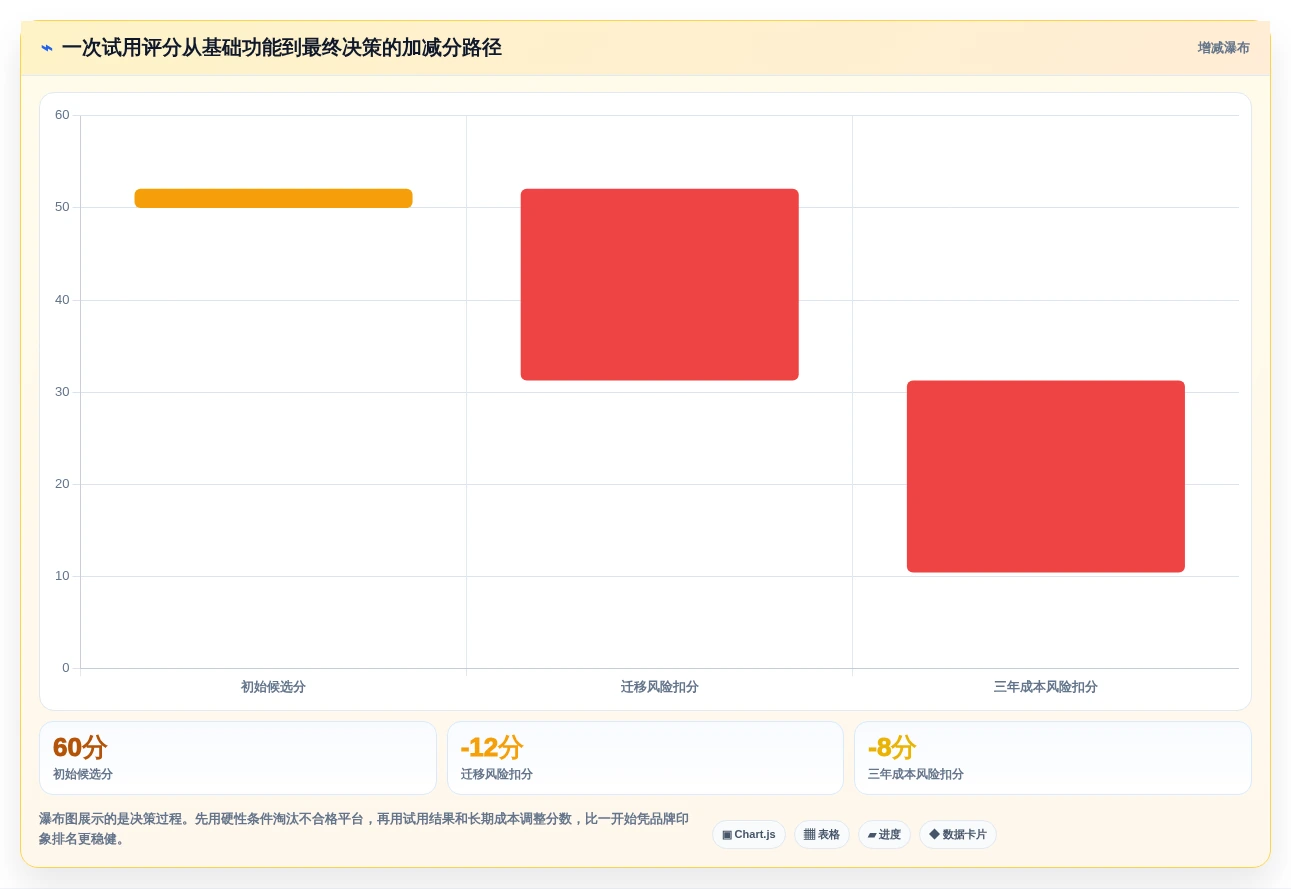
Task: Click y-axis tick label 20
Action: coord(62,484)
